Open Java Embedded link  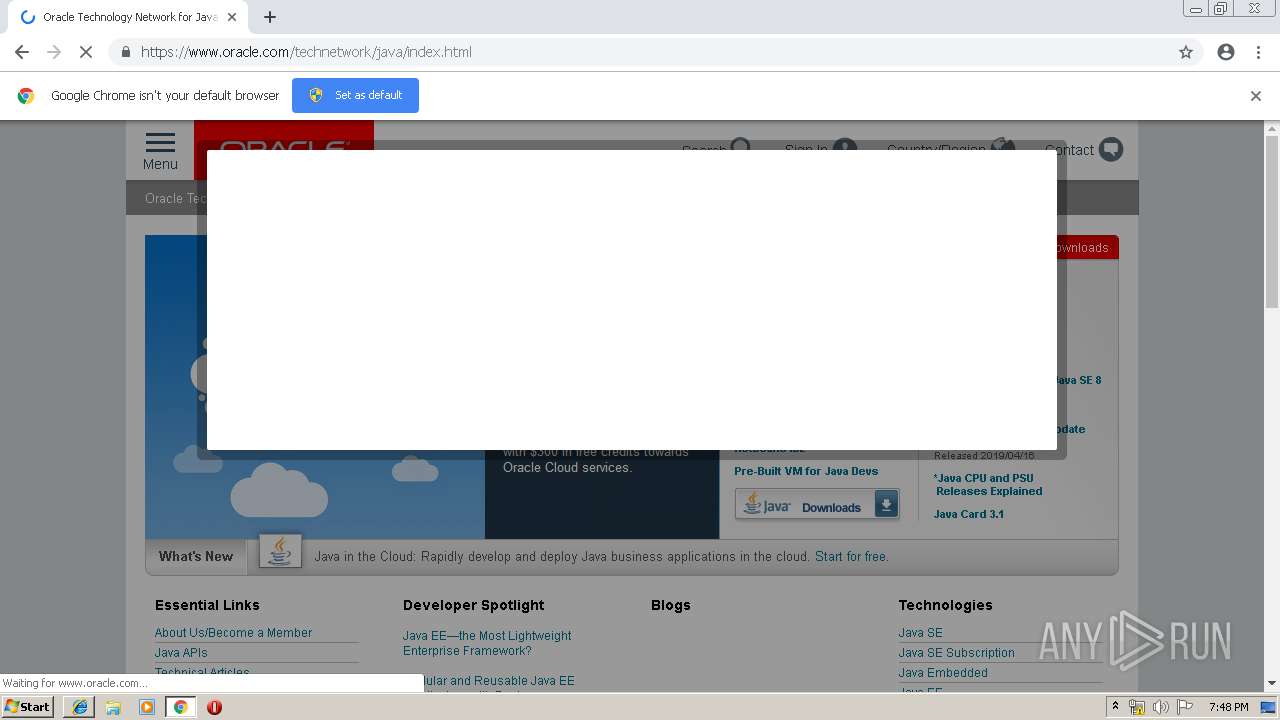(x=943, y=673)
